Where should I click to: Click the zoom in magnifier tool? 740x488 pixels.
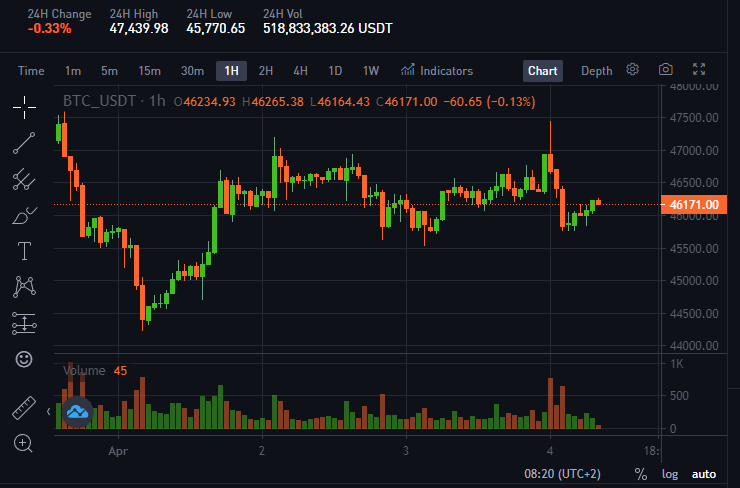pos(23,443)
